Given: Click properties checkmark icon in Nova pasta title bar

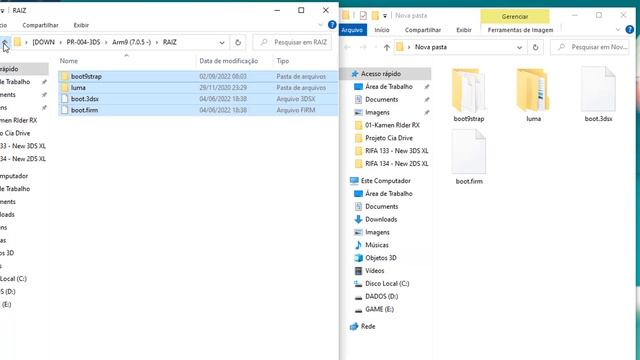Looking at the screenshot, I should pyautogui.click(x=363, y=16).
